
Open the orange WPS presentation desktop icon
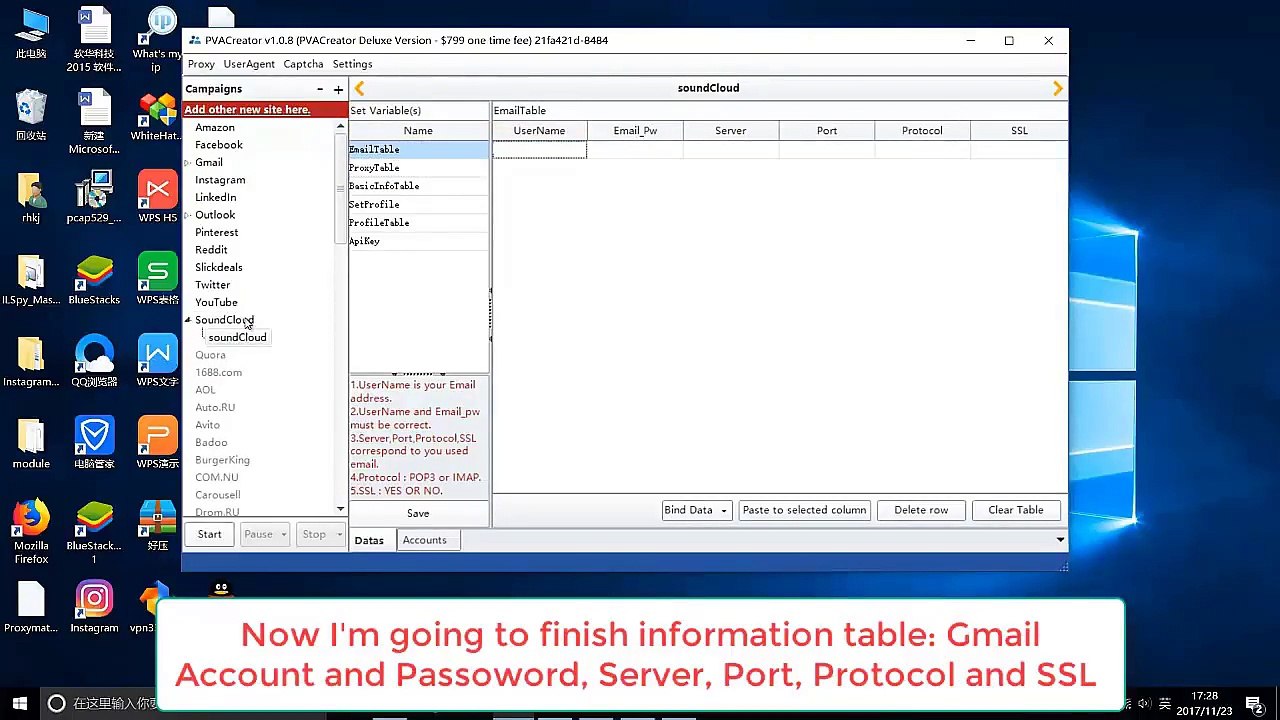coord(157,443)
